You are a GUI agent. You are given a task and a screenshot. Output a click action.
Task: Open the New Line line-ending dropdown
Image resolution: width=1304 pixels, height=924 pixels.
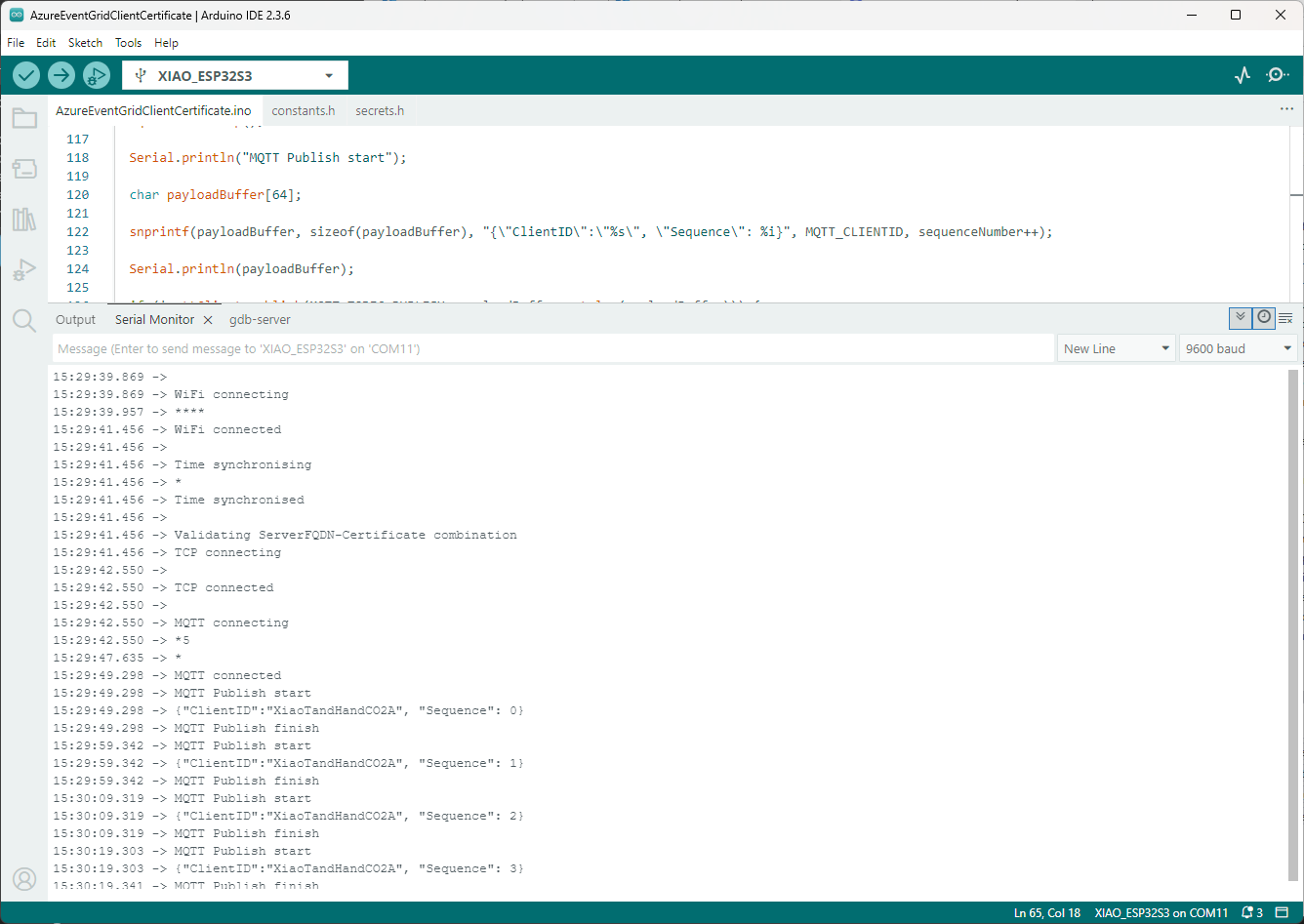coord(1116,348)
